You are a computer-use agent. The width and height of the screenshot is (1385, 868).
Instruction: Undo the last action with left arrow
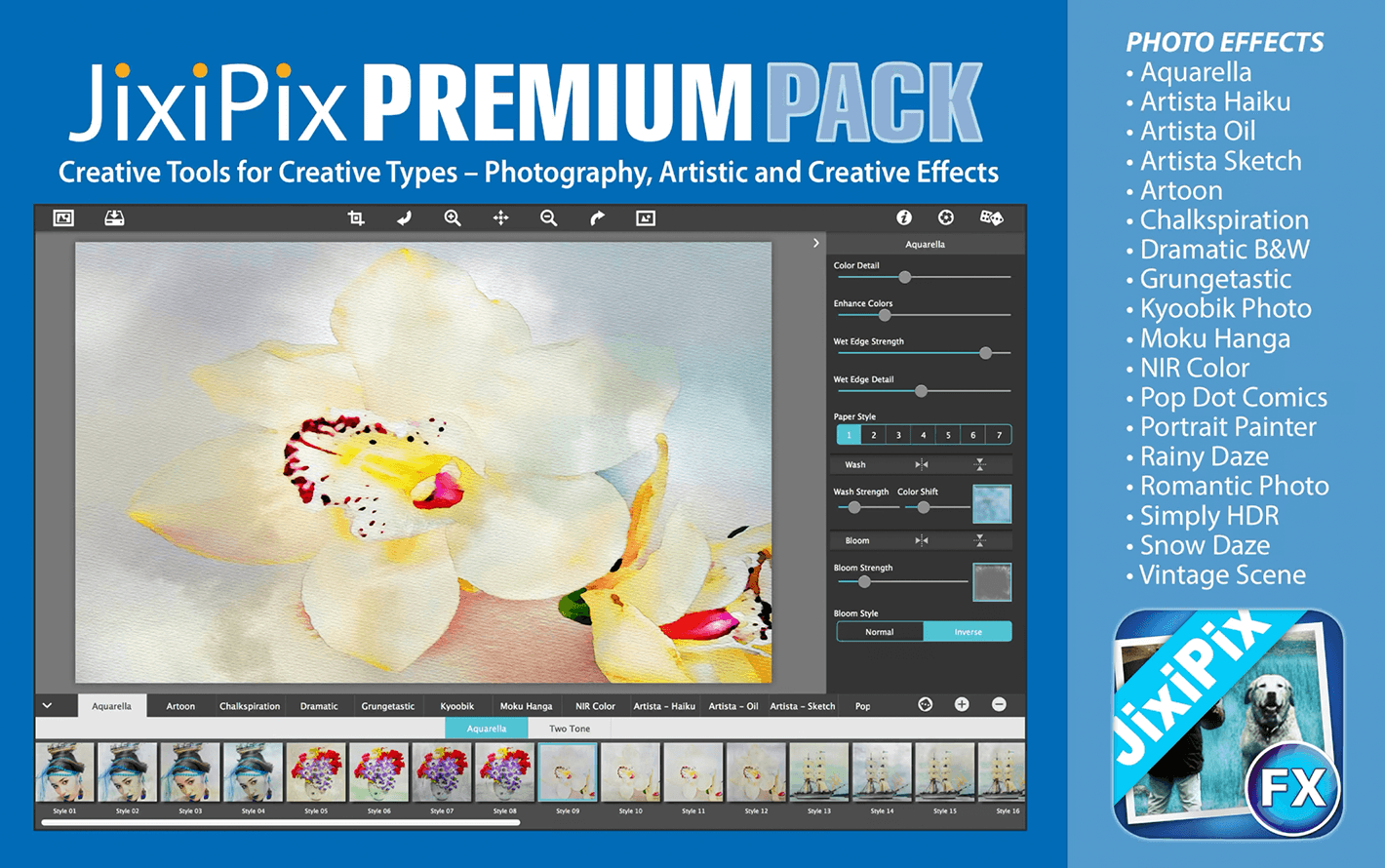point(404,218)
